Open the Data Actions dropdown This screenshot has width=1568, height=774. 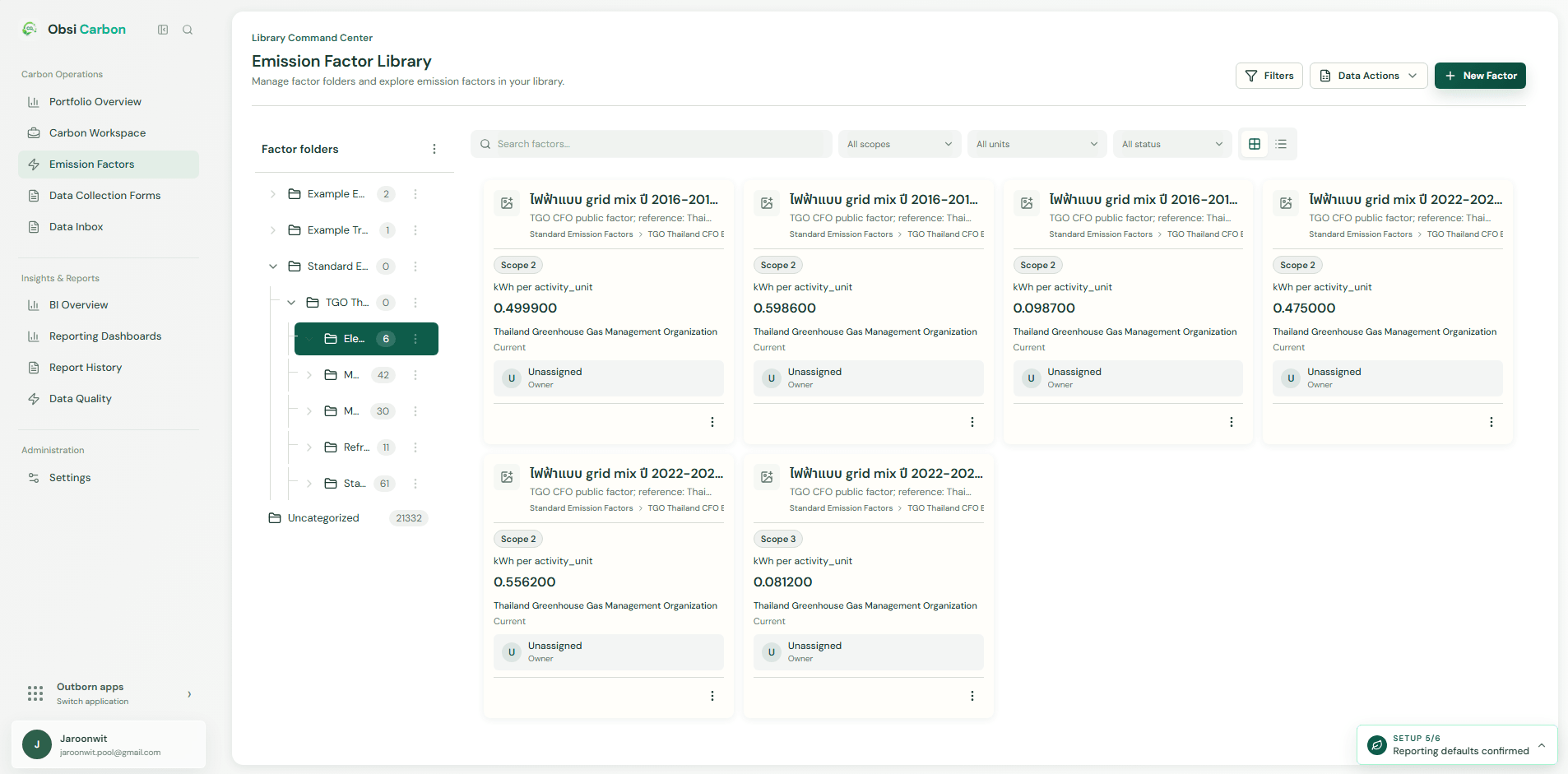coord(1368,76)
